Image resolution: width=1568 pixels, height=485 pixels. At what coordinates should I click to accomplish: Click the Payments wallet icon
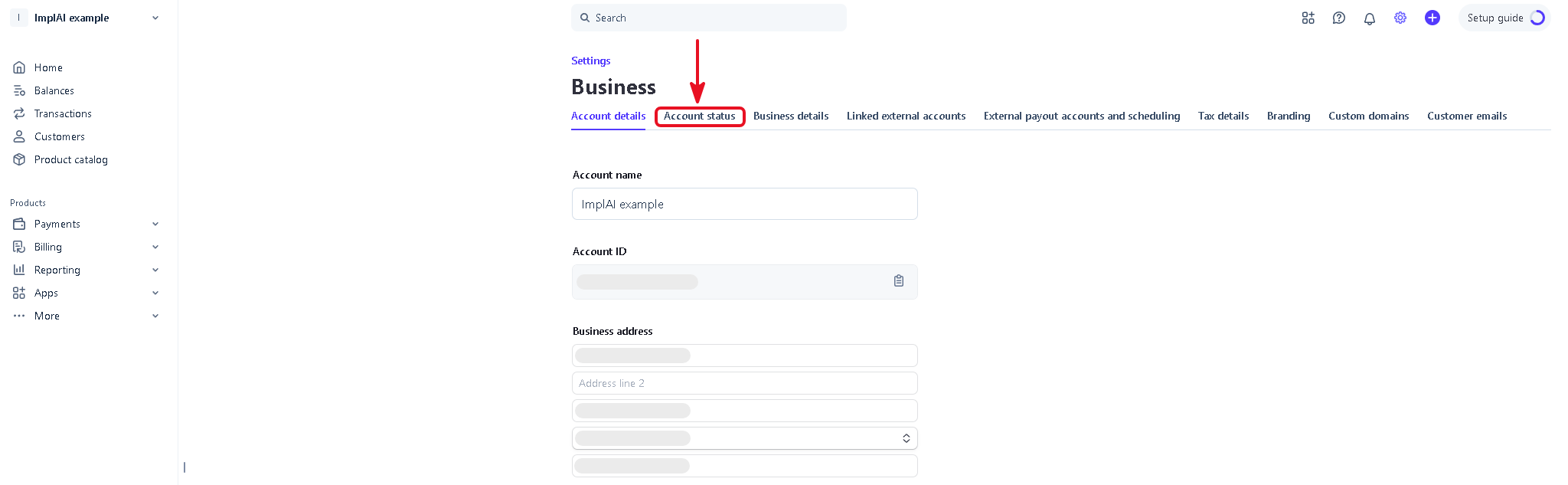pyautogui.click(x=19, y=224)
